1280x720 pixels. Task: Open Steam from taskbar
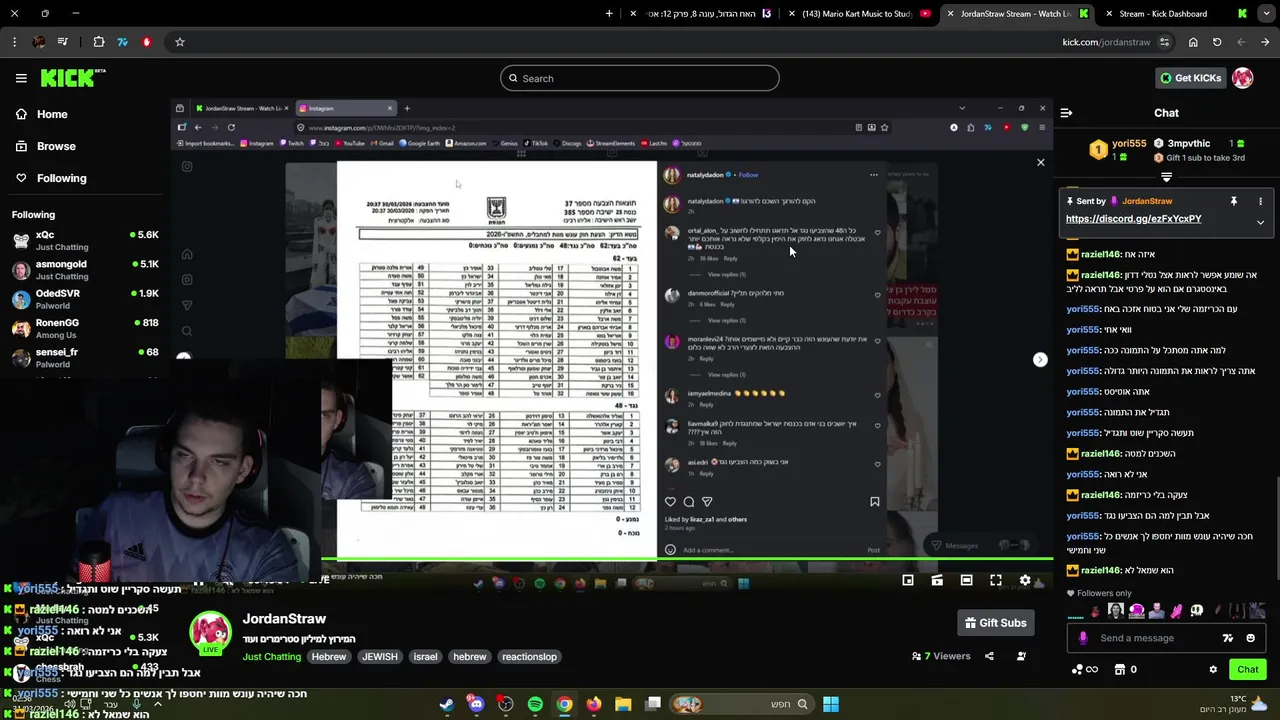[446, 704]
